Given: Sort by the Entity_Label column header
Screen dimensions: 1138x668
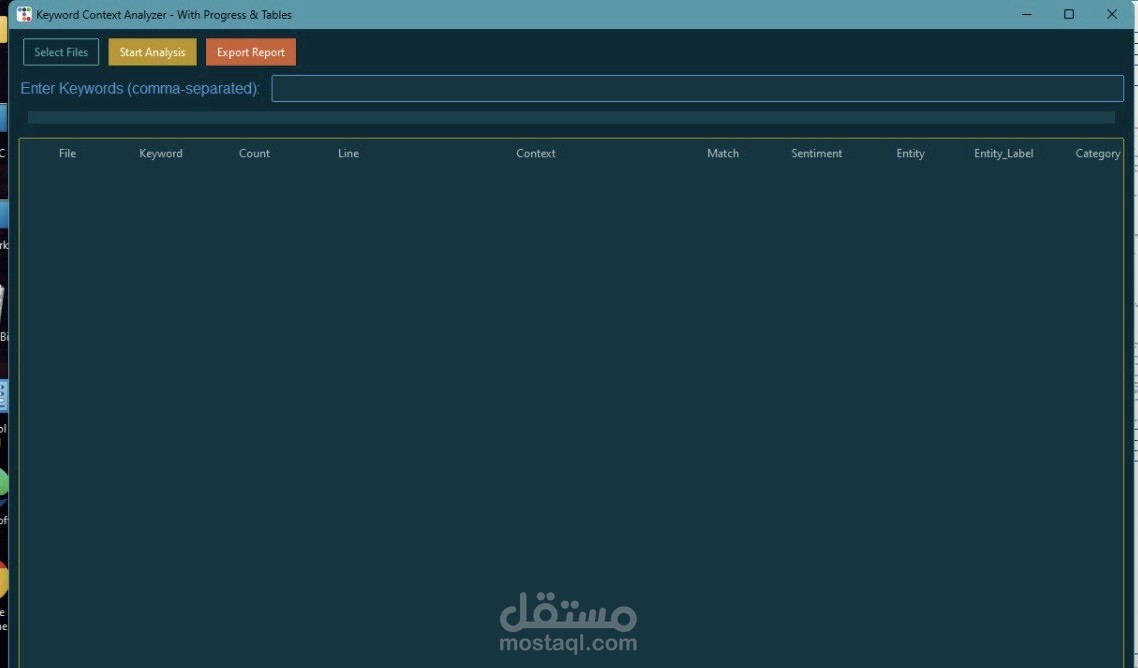Looking at the screenshot, I should [x=1004, y=153].
